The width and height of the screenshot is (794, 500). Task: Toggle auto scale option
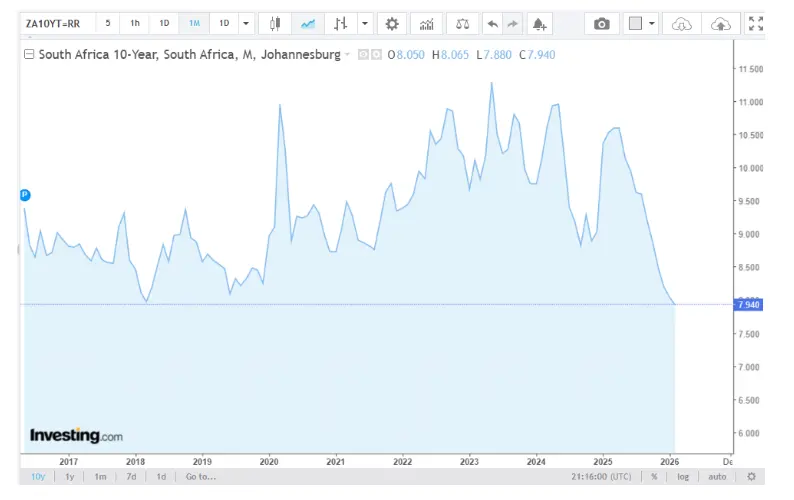[x=717, y=477]
